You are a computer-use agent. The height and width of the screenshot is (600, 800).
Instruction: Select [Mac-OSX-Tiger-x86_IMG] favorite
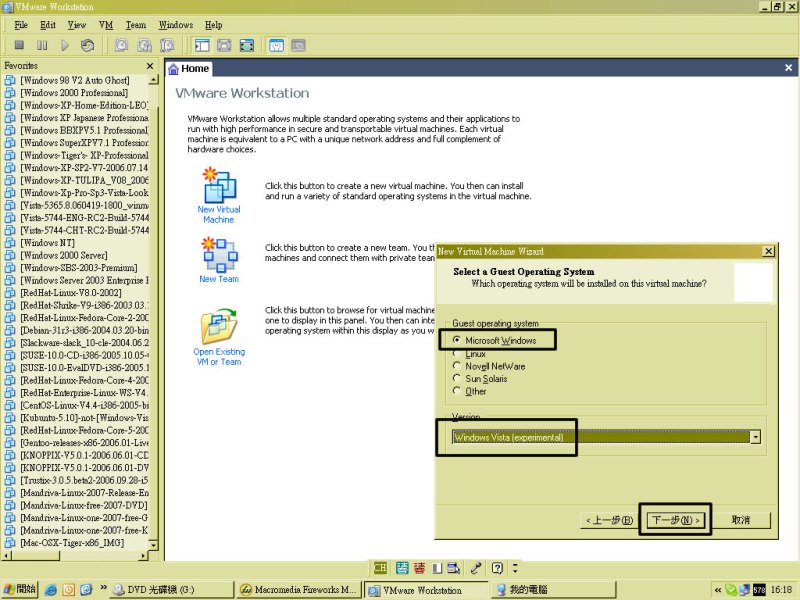(x=71, y=543)
